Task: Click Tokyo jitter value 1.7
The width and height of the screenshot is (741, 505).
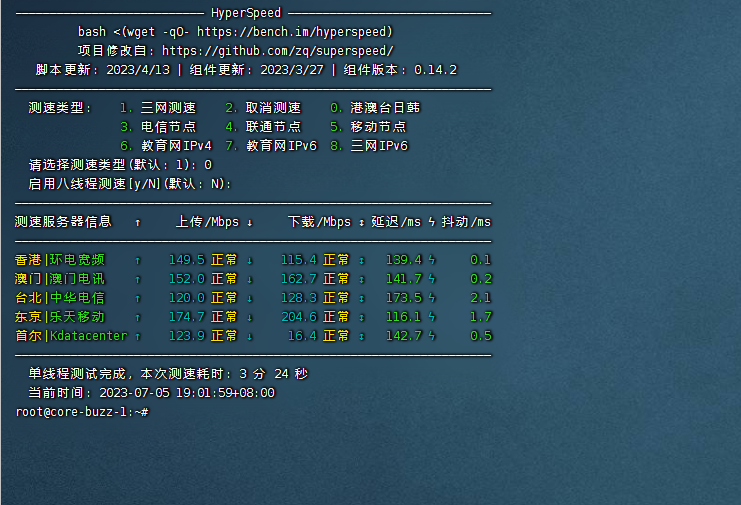Action: pos(481,317)
